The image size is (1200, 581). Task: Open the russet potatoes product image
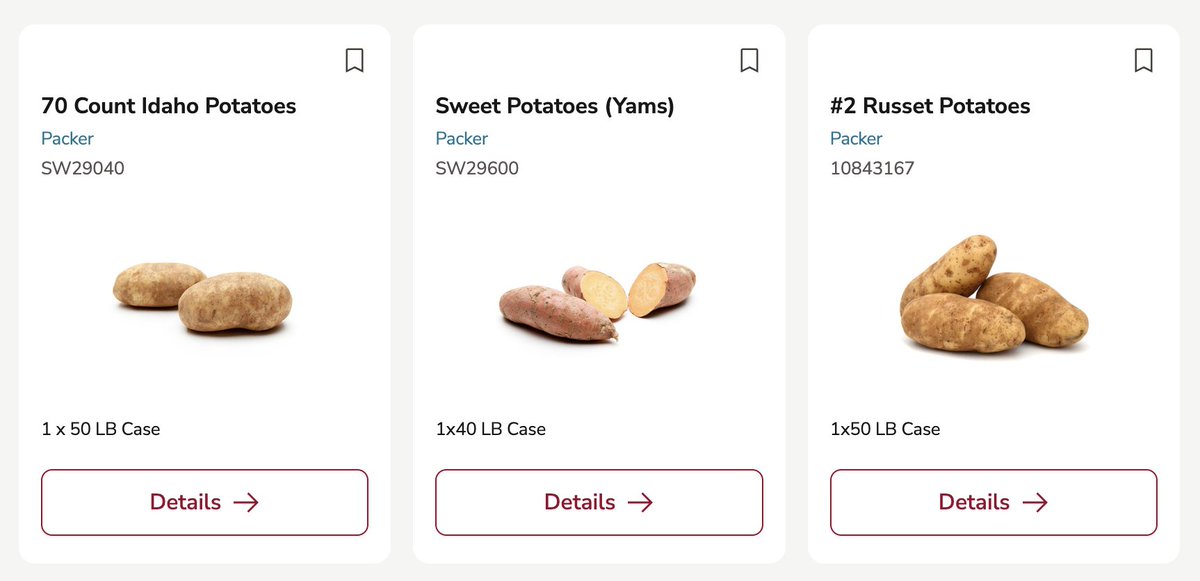click(x=992, y=294)
